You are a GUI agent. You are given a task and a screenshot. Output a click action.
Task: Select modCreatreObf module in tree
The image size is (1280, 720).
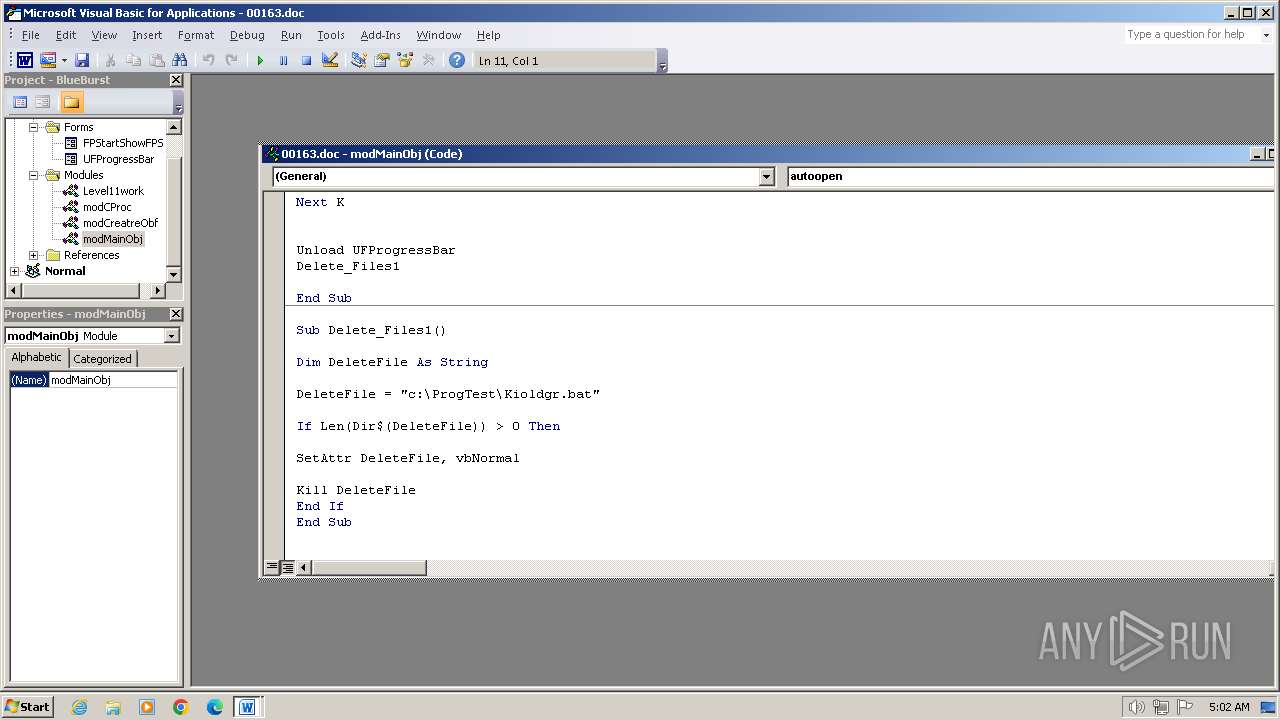(120, 223)
